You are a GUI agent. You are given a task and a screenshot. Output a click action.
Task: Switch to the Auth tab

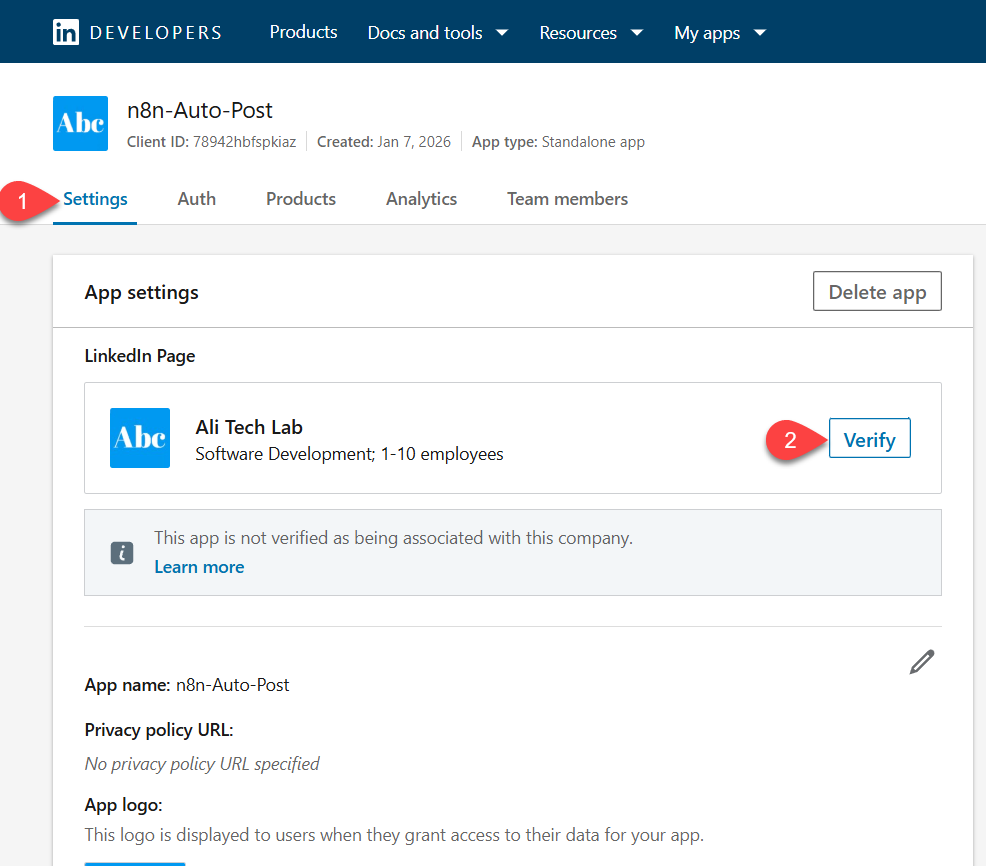click(x=197, y=199)
